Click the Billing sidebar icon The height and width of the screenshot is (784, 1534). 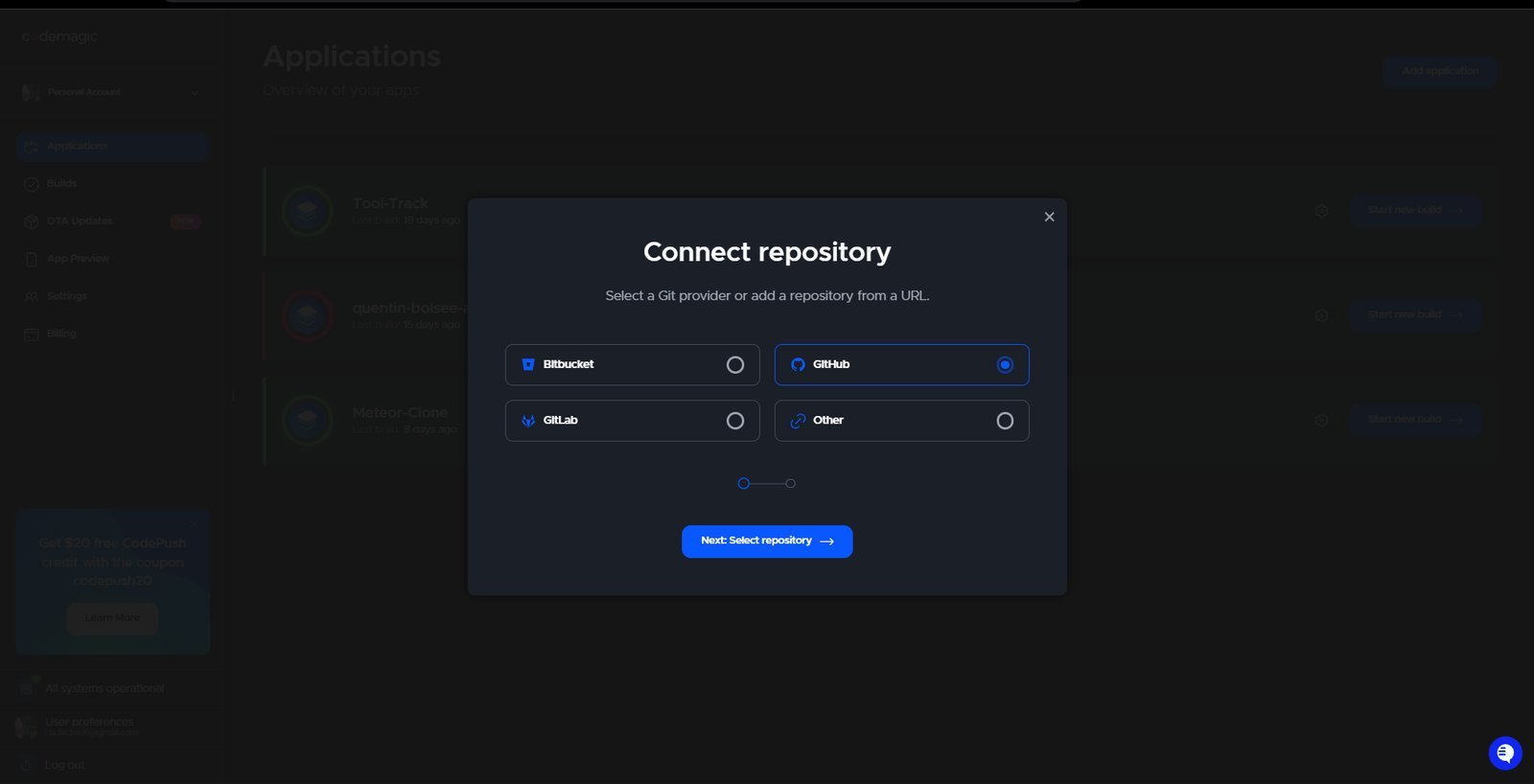tap(31, 334)
